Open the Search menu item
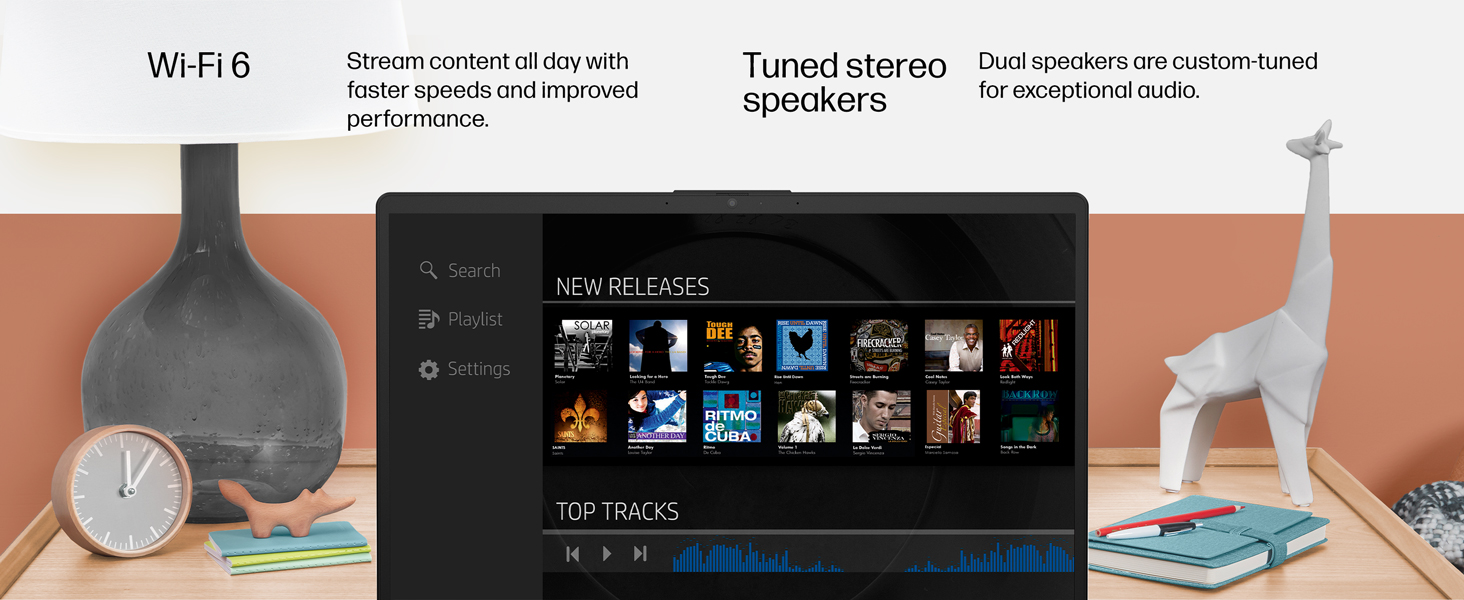The height and width of the screenshot is (600, 1464). (460, 270)
